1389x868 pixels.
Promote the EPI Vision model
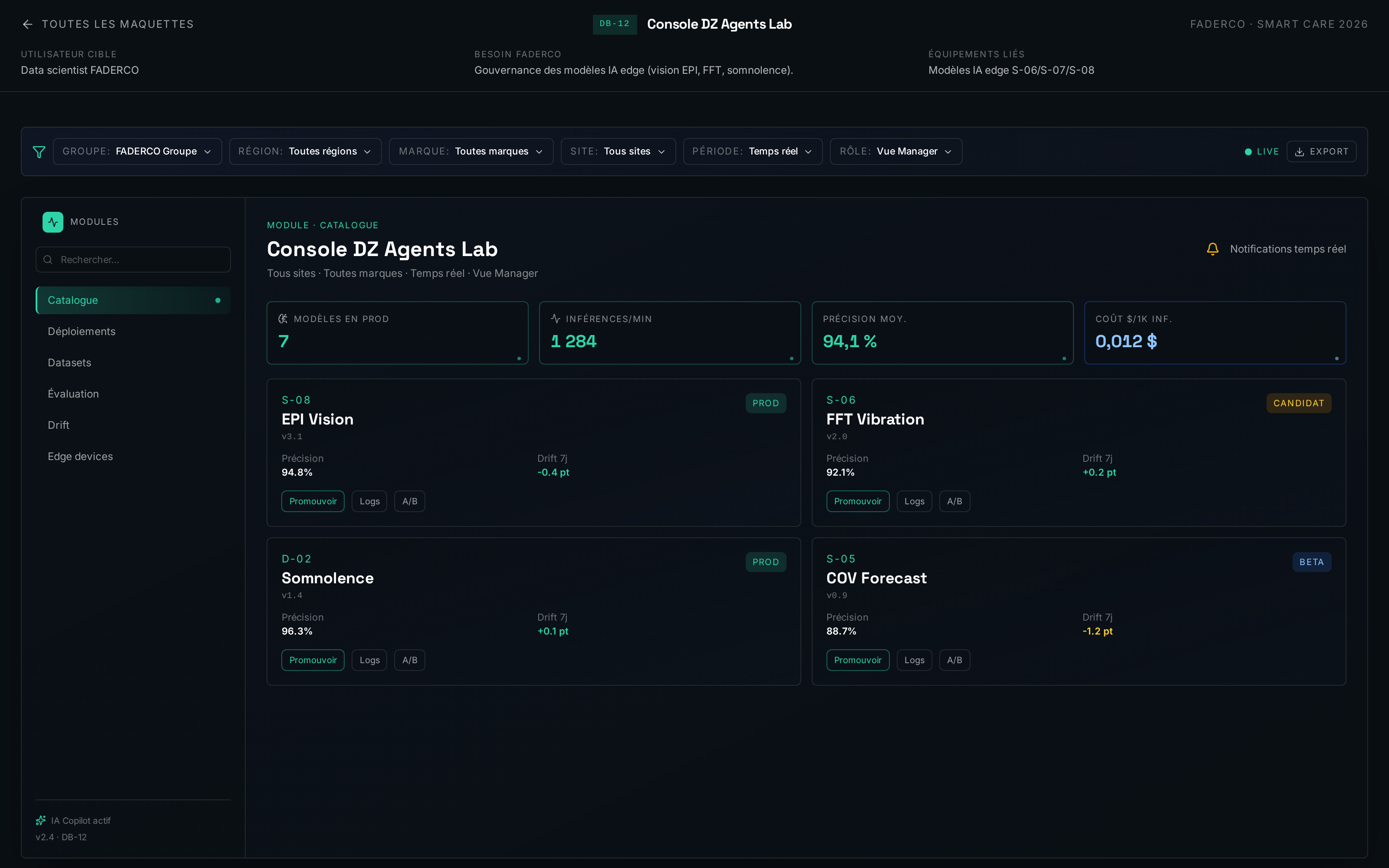[313, 501]
